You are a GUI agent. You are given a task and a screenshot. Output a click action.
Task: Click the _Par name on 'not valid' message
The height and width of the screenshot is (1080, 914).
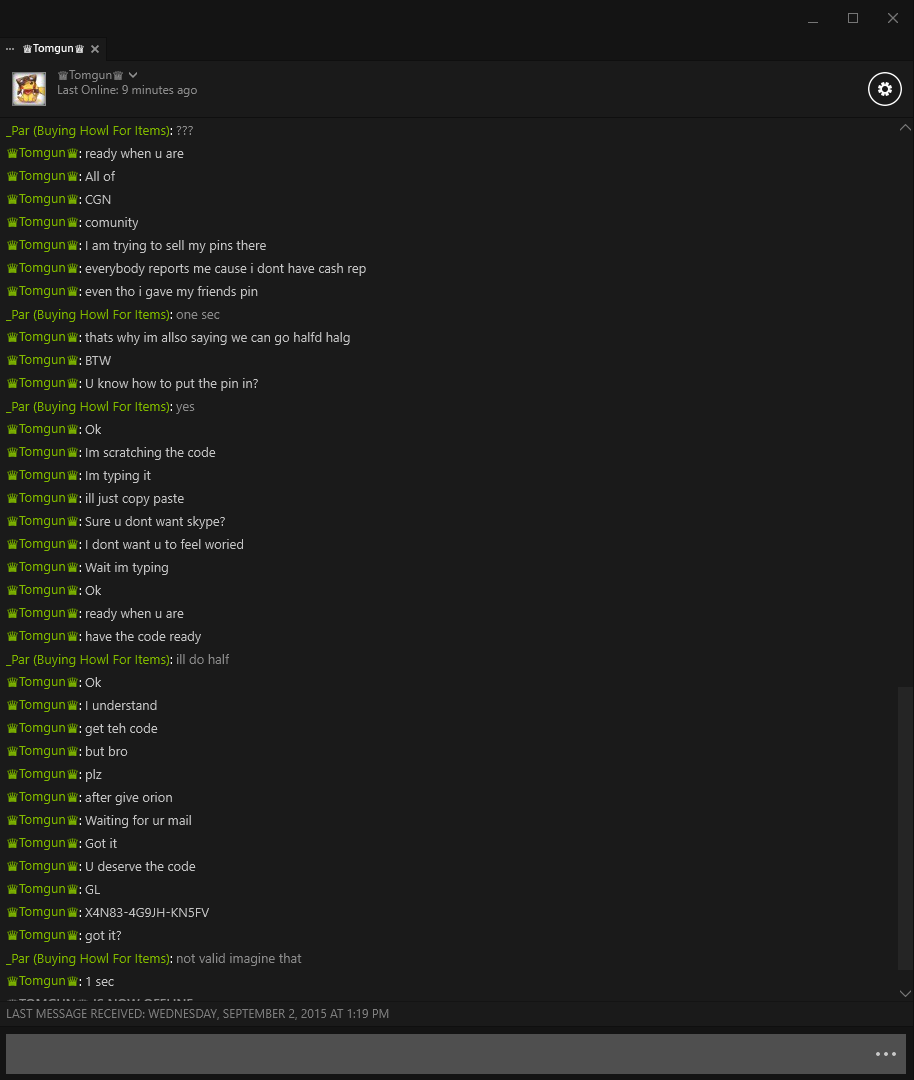pyautogui.click(x=87, y=959)
